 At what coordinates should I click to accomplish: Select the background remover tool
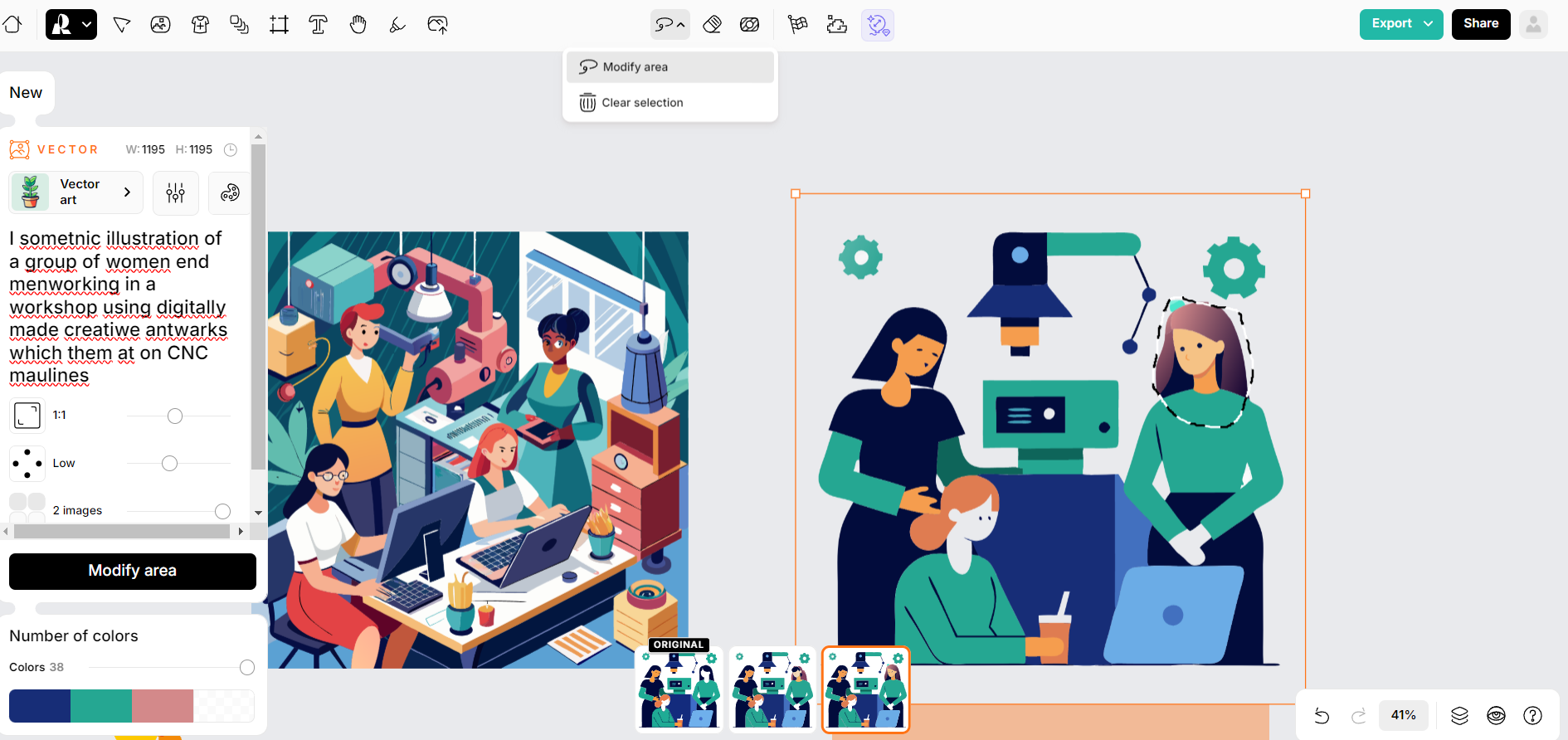[x=750, y=25]
